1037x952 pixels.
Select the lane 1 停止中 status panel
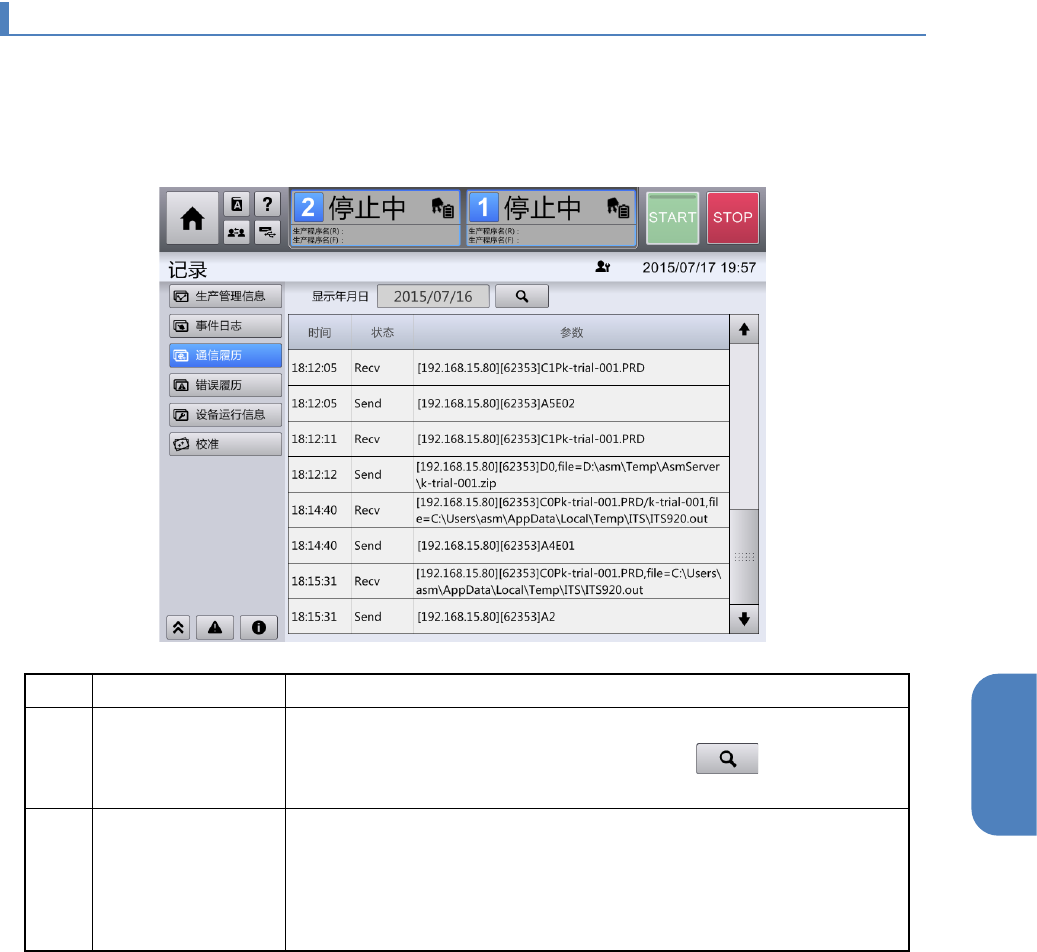[x=551, y=218]
